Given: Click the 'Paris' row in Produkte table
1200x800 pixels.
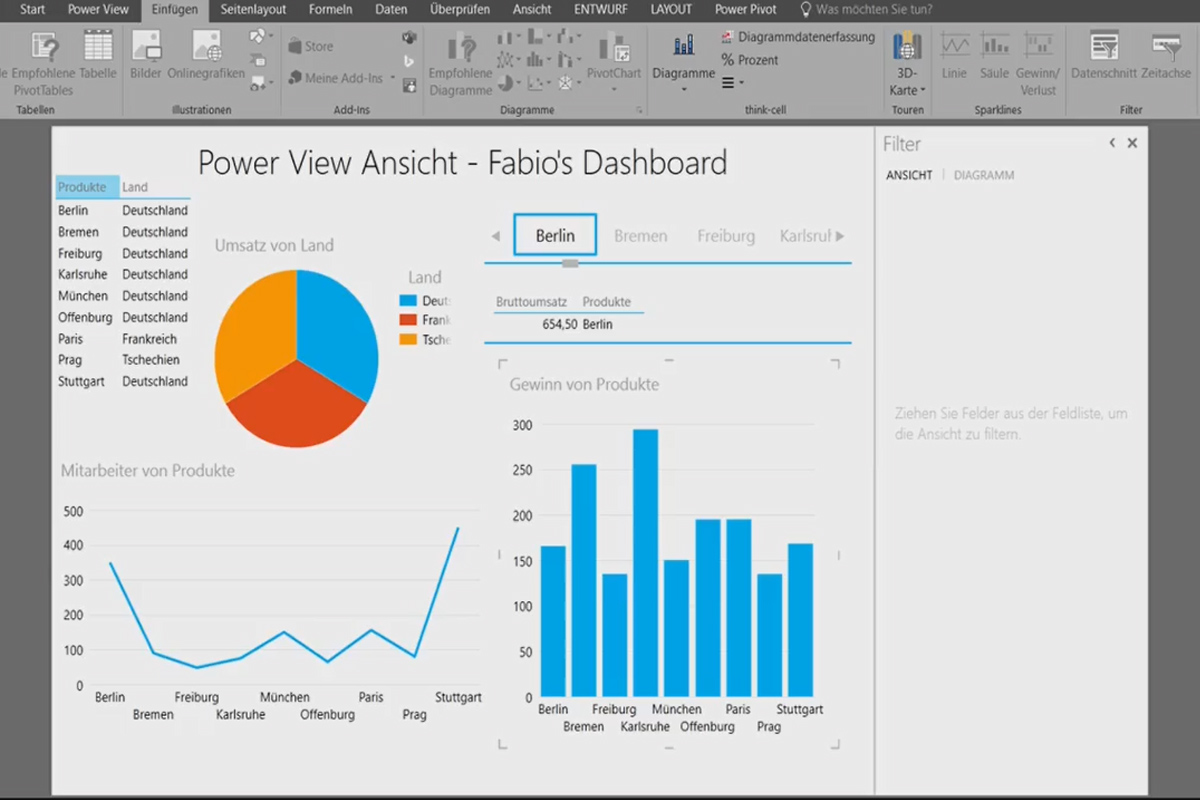Looking at the screenshot, I should click(x=122, y=339).
